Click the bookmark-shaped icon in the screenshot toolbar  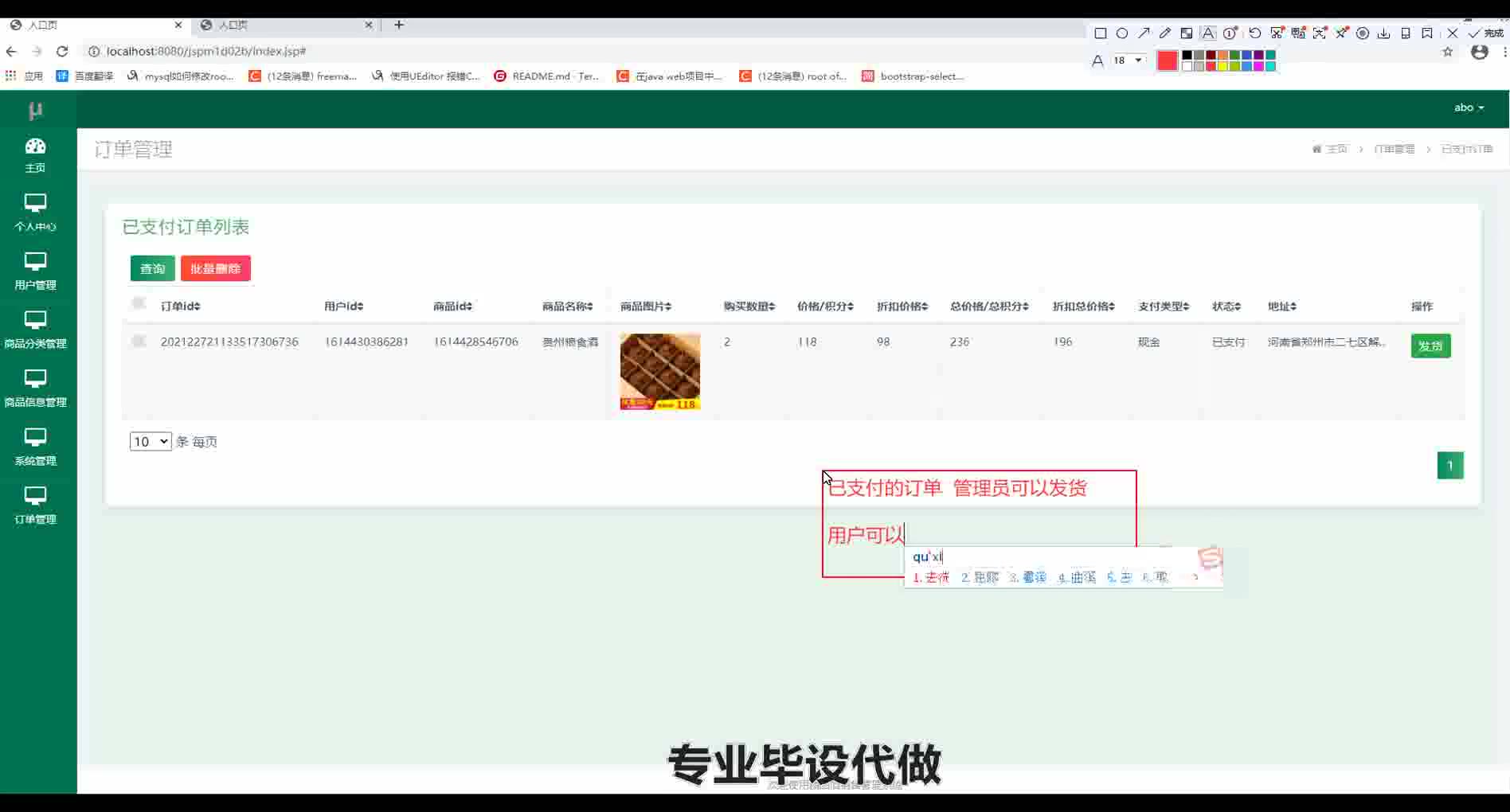point(1427,33)
